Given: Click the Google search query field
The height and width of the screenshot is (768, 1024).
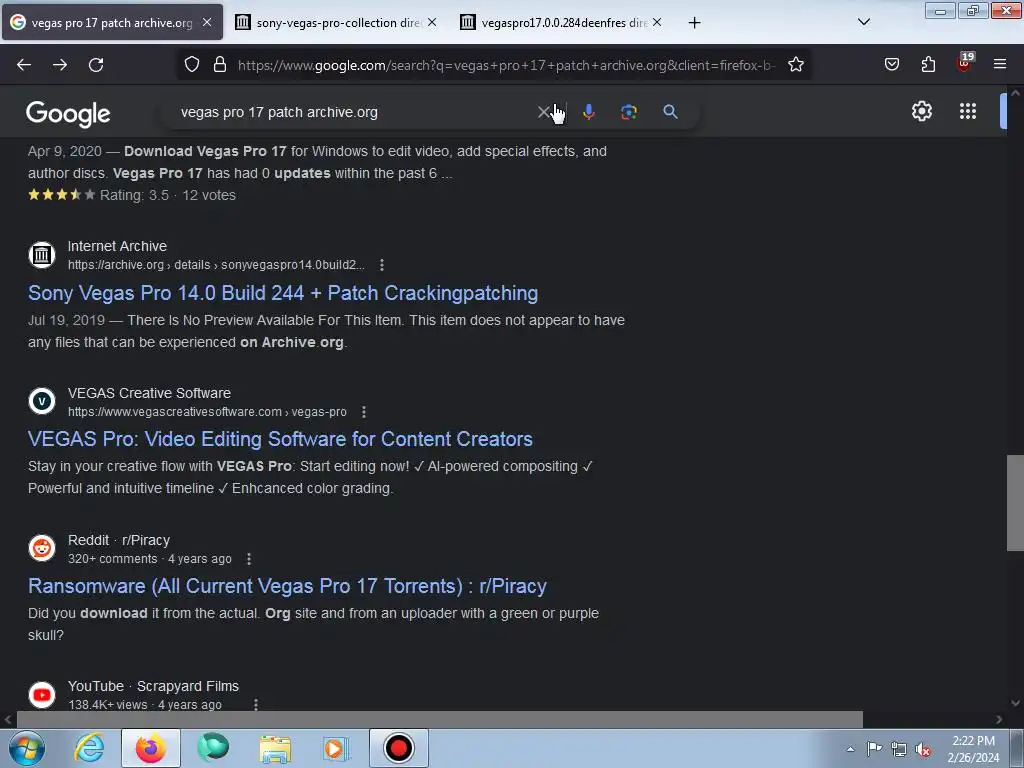Looking at the screenshot, I should [x=356, y=112].
